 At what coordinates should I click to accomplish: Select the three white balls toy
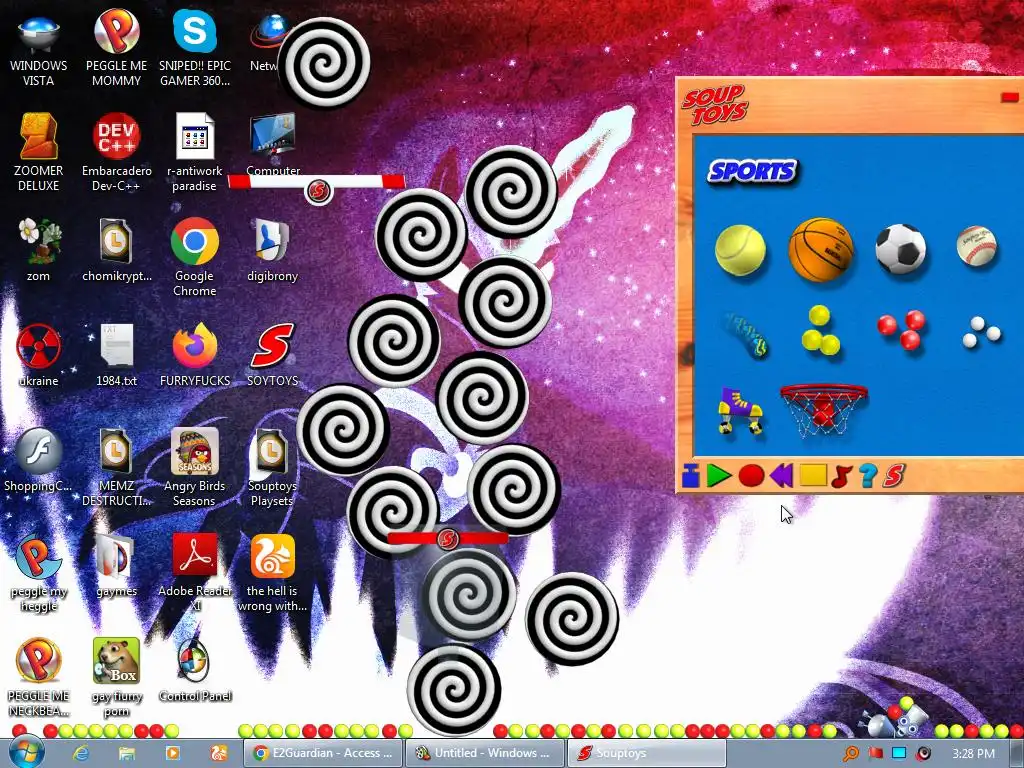click(x=982, y=332)
